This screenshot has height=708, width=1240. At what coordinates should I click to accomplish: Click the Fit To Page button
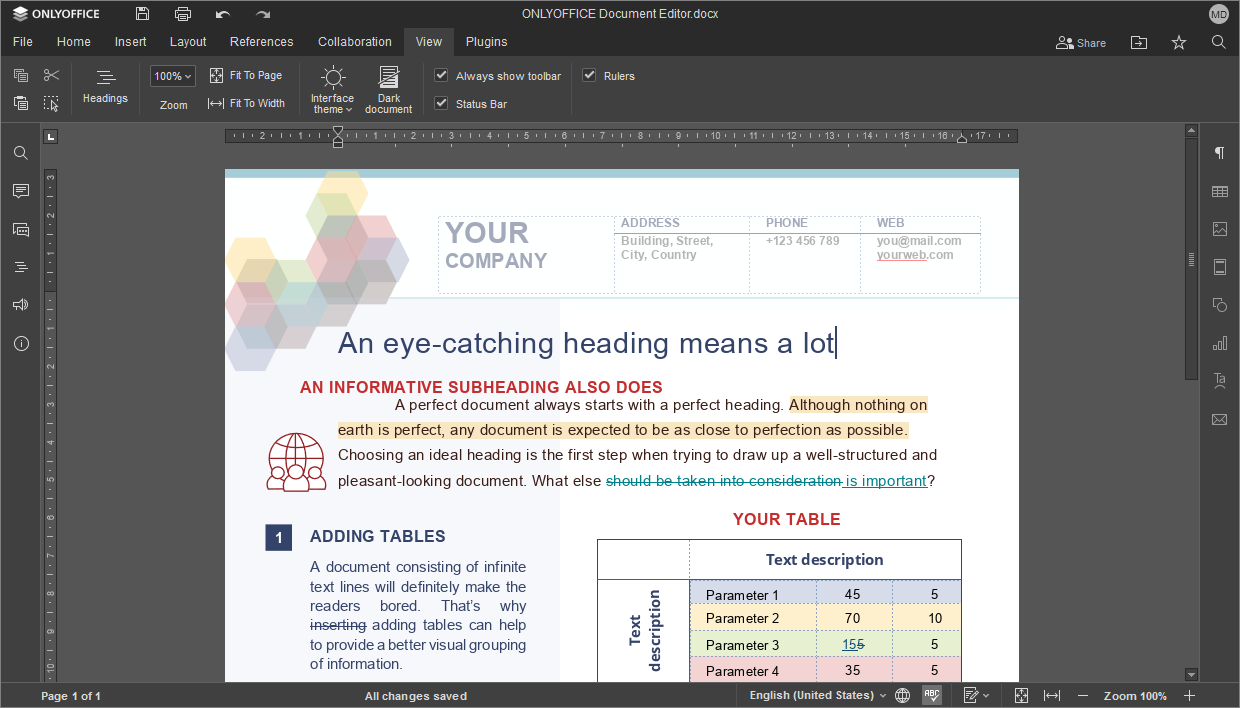click(246, 75)
